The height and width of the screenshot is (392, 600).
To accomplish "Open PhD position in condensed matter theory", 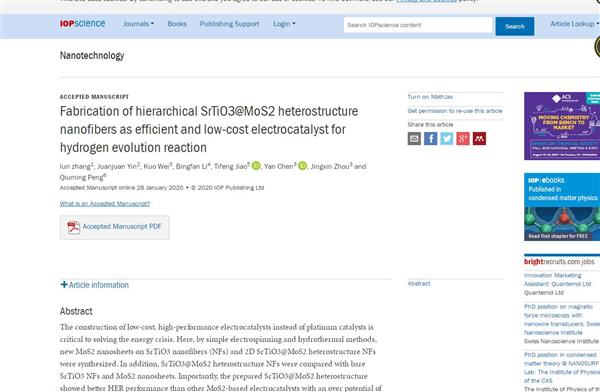I will 561,368.
